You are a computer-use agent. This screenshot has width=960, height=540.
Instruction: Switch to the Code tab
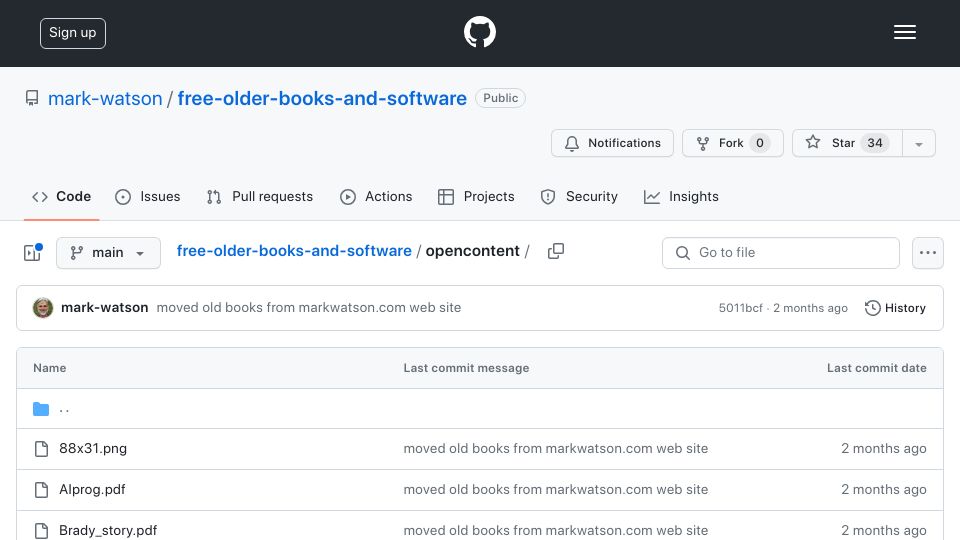(61, 197)
